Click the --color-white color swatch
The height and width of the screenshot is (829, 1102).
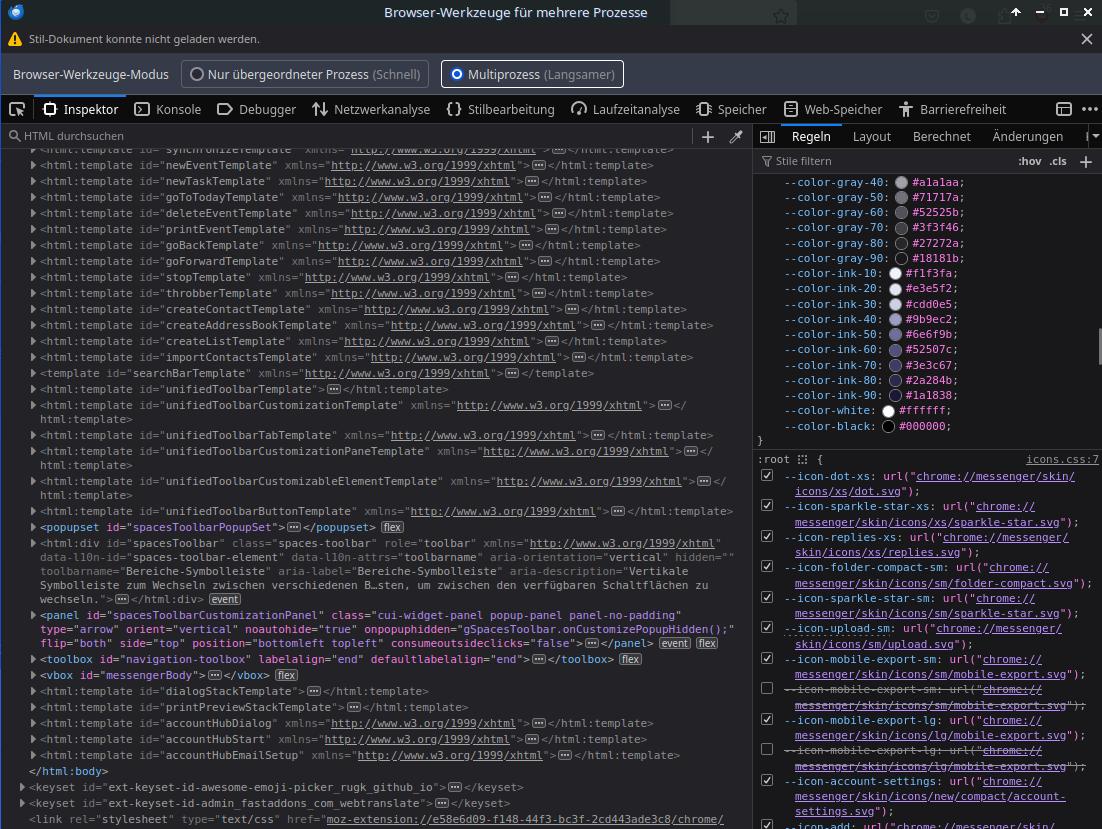click(888, 411)
